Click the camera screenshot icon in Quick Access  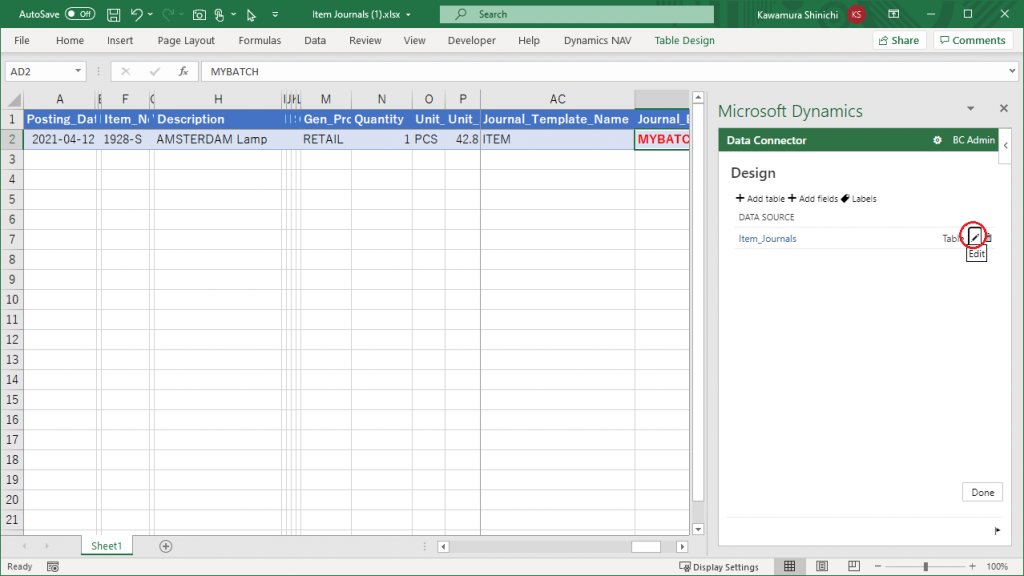[199, 14]
